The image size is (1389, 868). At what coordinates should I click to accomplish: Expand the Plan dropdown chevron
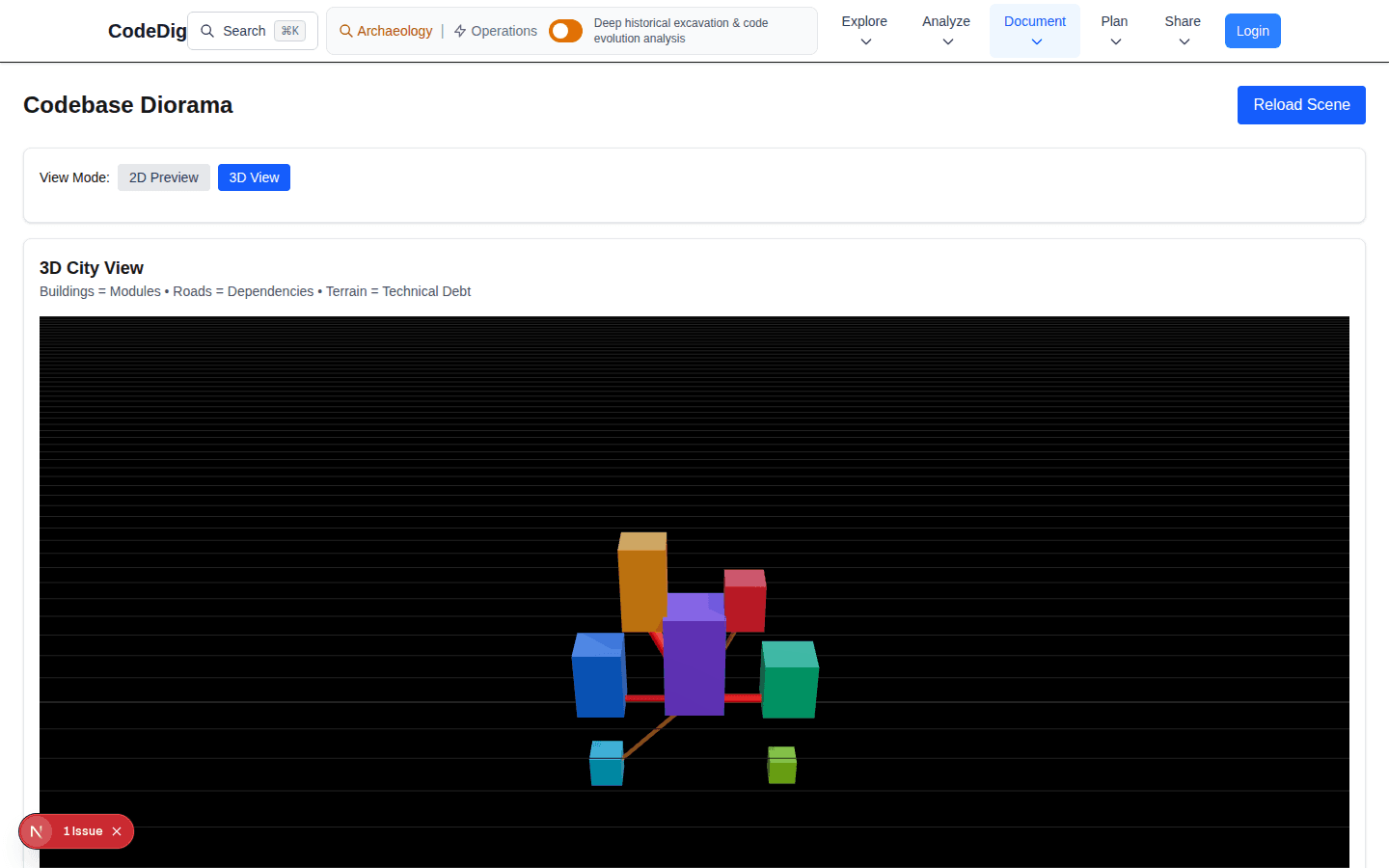(1114, 40)
